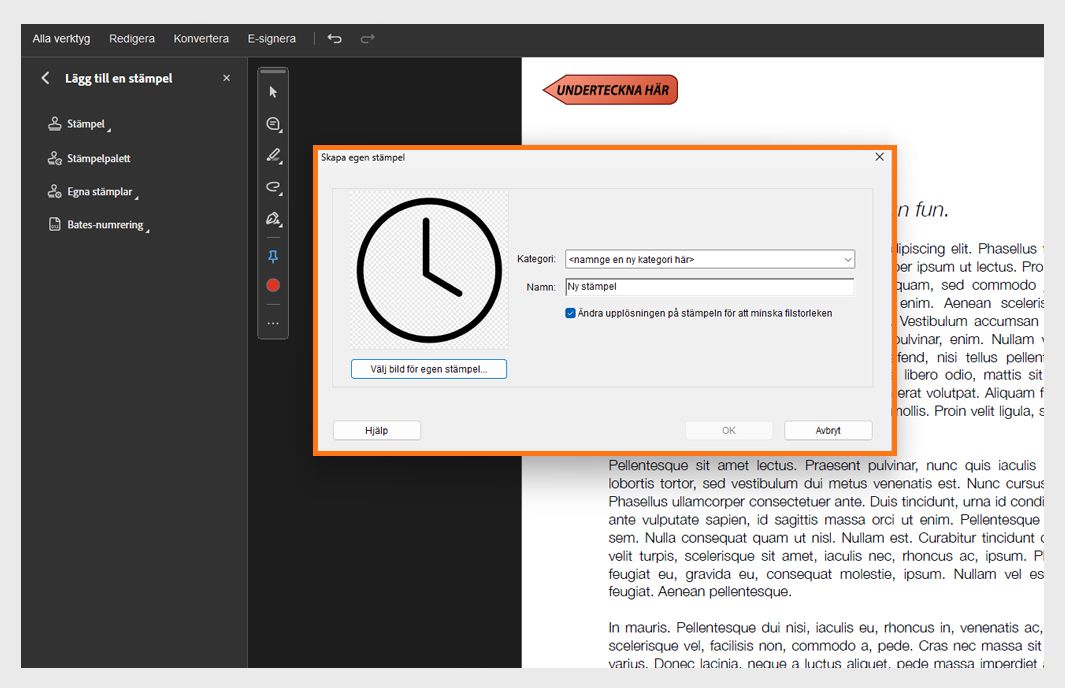Click the UNDERTECKNA HÄR stamp on the document
1065x688 pixels.
click(611, 89)
